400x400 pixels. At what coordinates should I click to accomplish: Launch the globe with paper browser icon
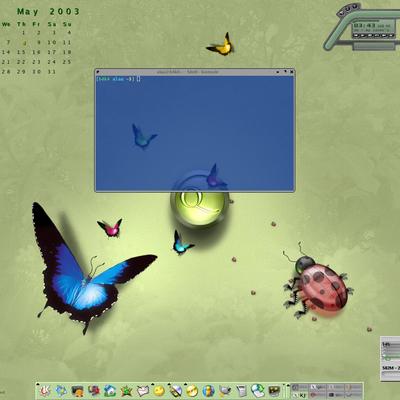coord(258,391)
